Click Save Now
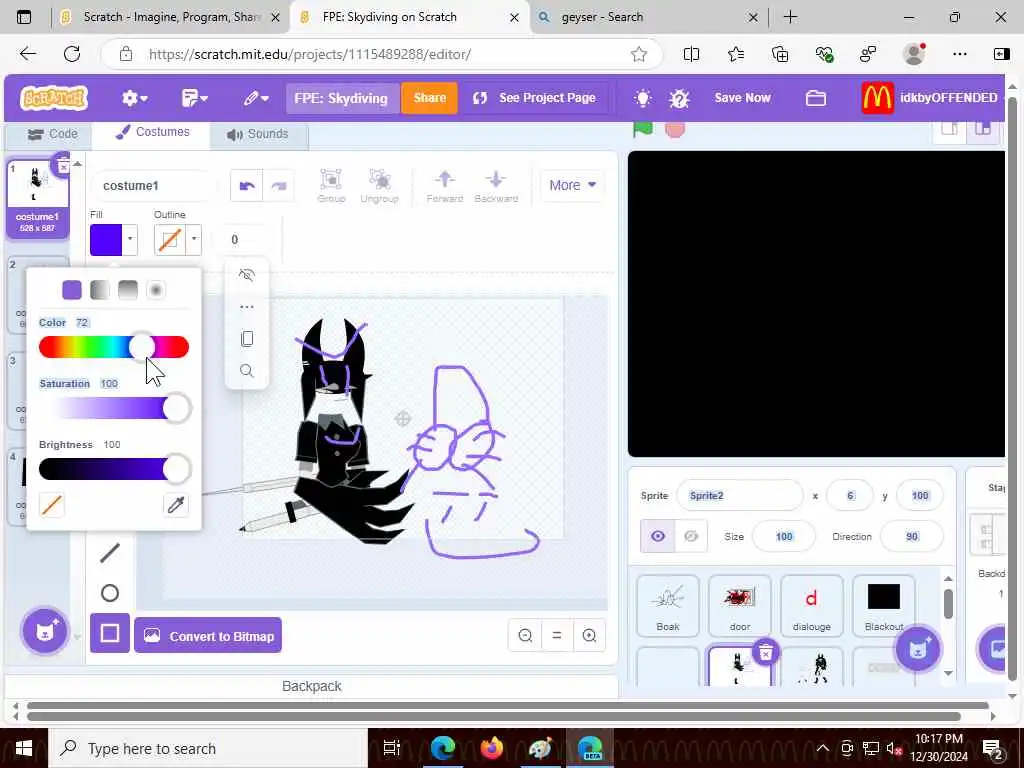Screen dimensions: 1024x768 [743, 98]
